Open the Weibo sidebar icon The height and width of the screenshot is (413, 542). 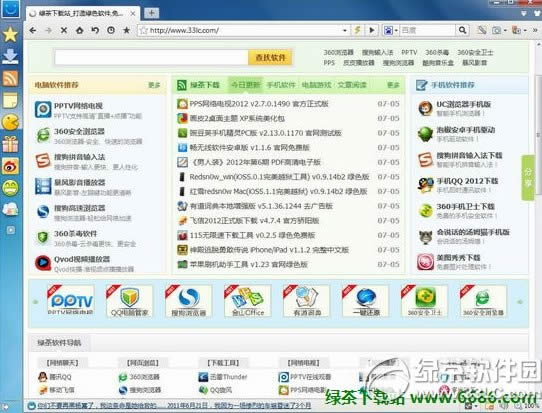[x=10, y=166]
